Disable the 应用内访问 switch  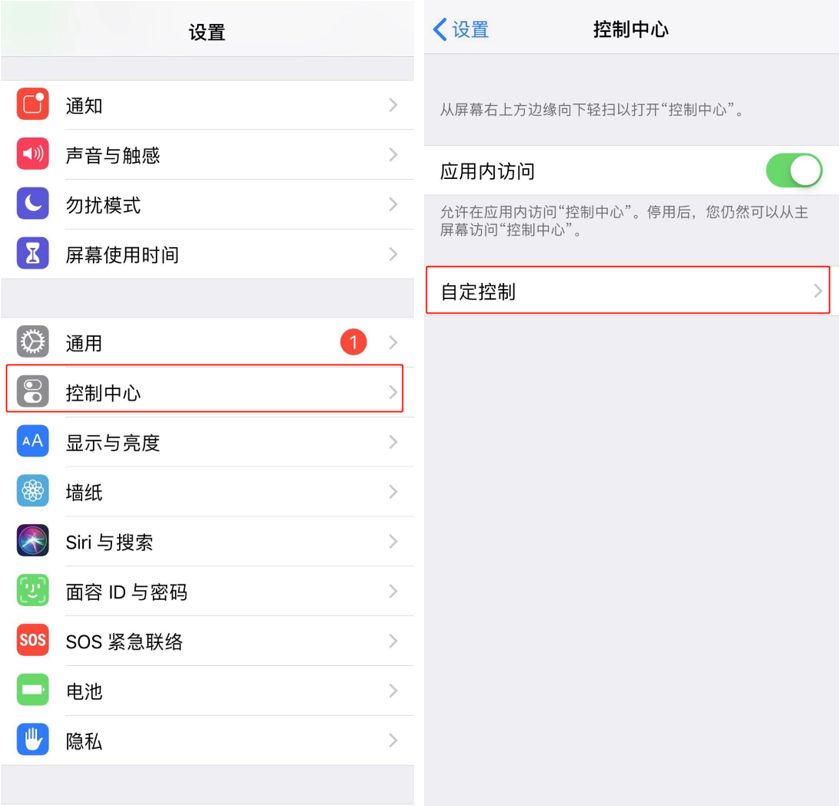click(794, 171)
